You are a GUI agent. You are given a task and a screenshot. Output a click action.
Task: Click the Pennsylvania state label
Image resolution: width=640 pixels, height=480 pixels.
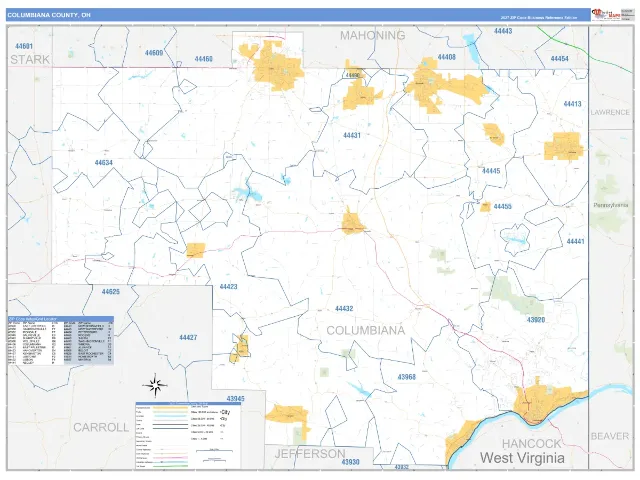coord(611,205)
